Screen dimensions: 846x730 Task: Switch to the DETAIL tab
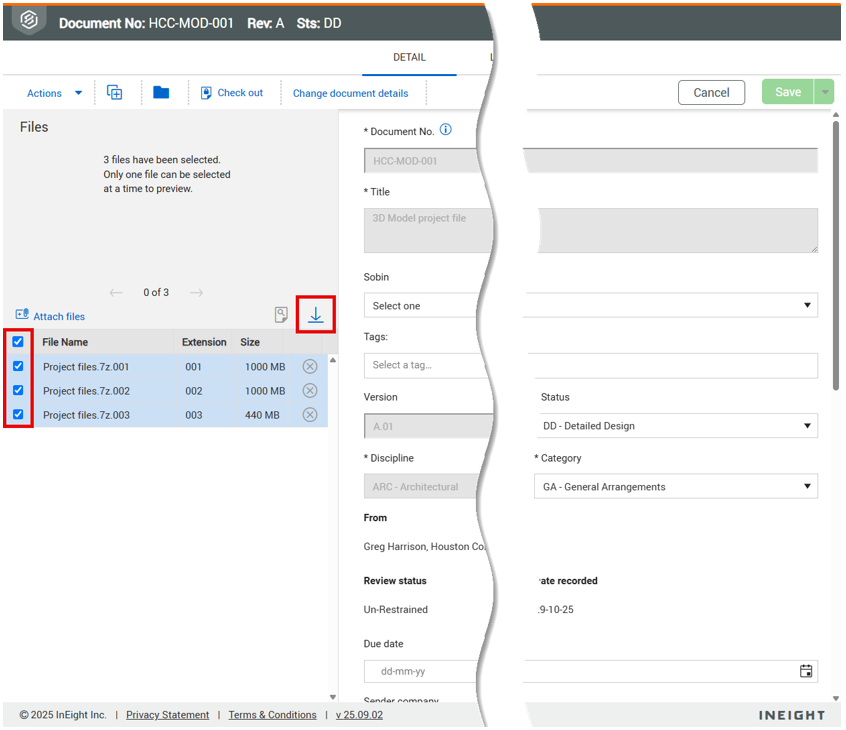(409, 58)
